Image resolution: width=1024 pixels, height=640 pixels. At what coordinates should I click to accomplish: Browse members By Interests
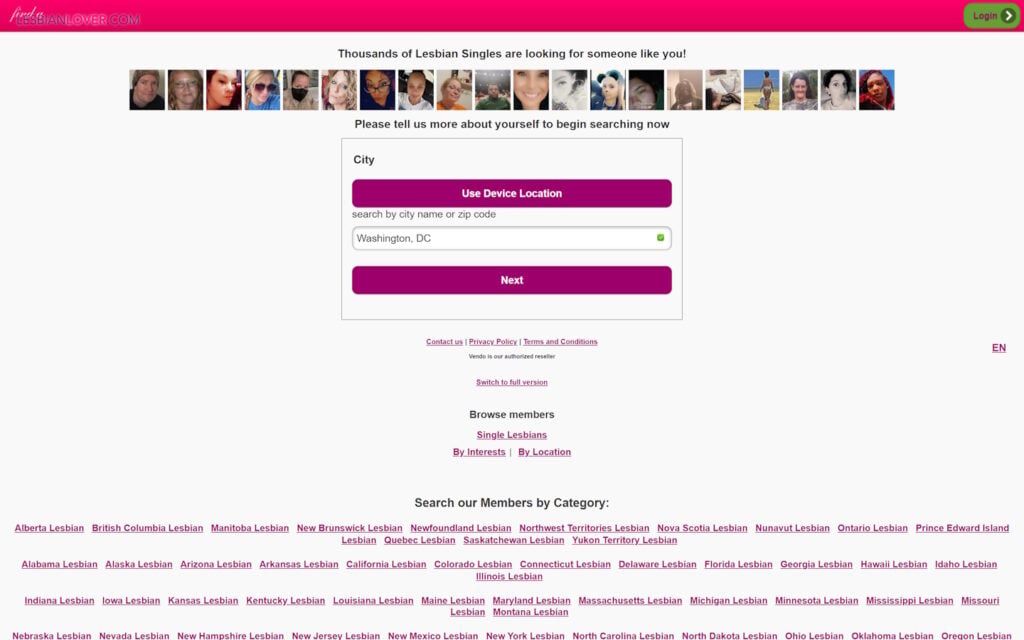pos(479,452)
